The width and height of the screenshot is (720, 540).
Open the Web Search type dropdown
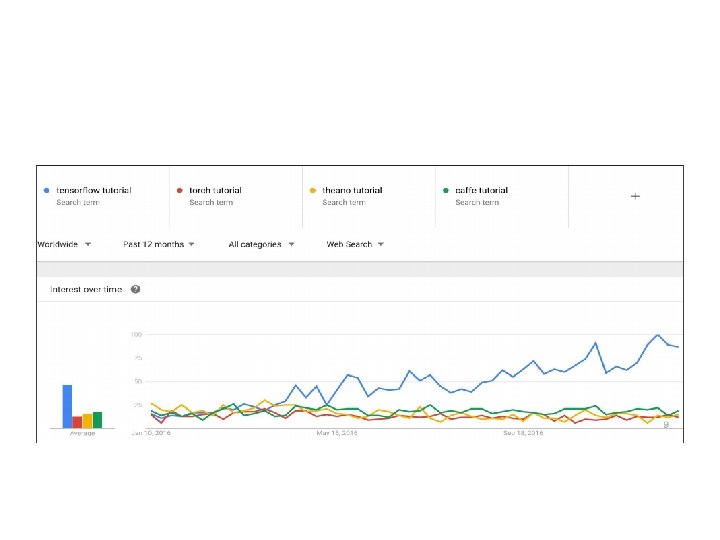tap(355, 244)
